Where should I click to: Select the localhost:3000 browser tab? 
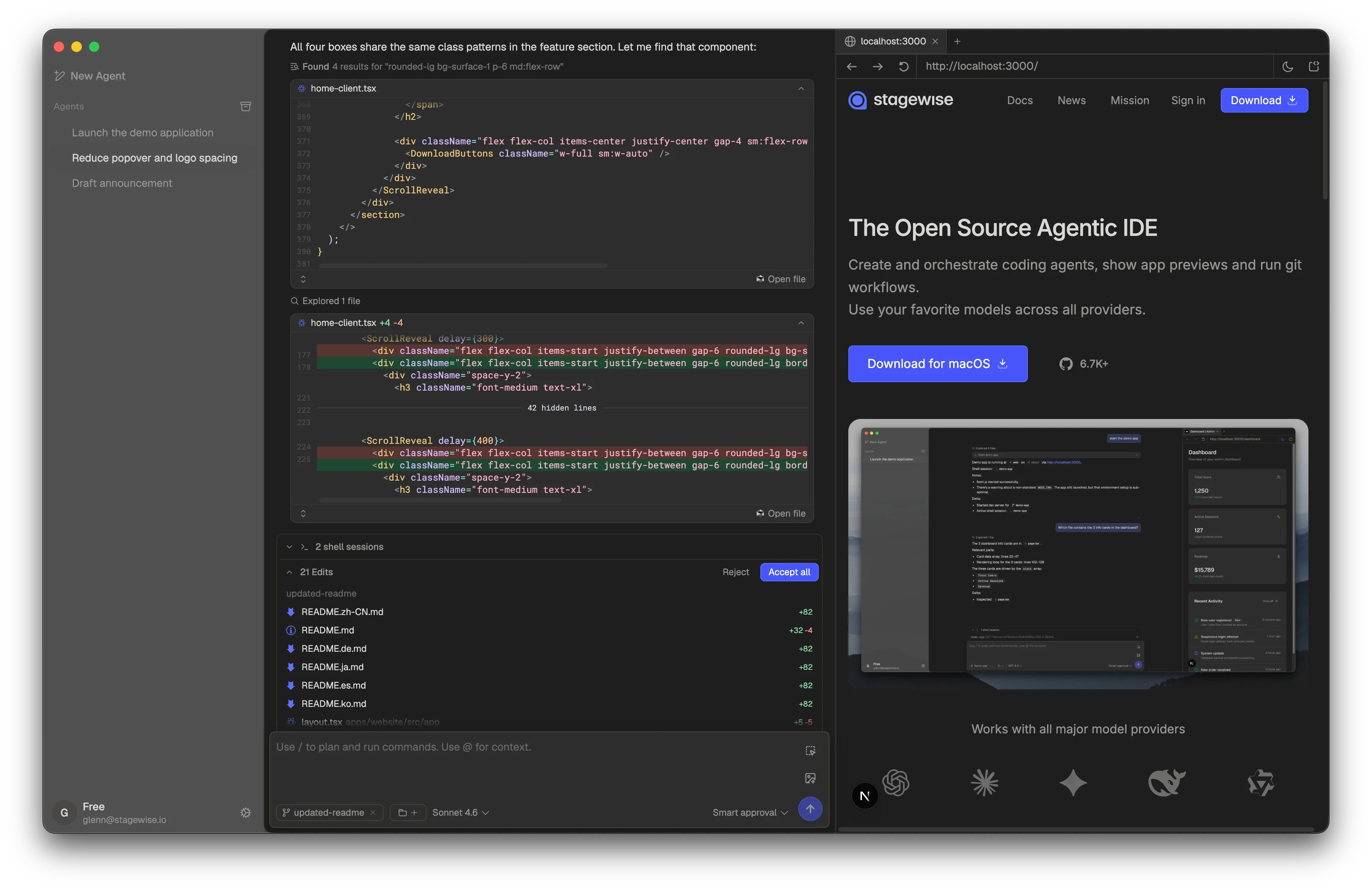892,41
